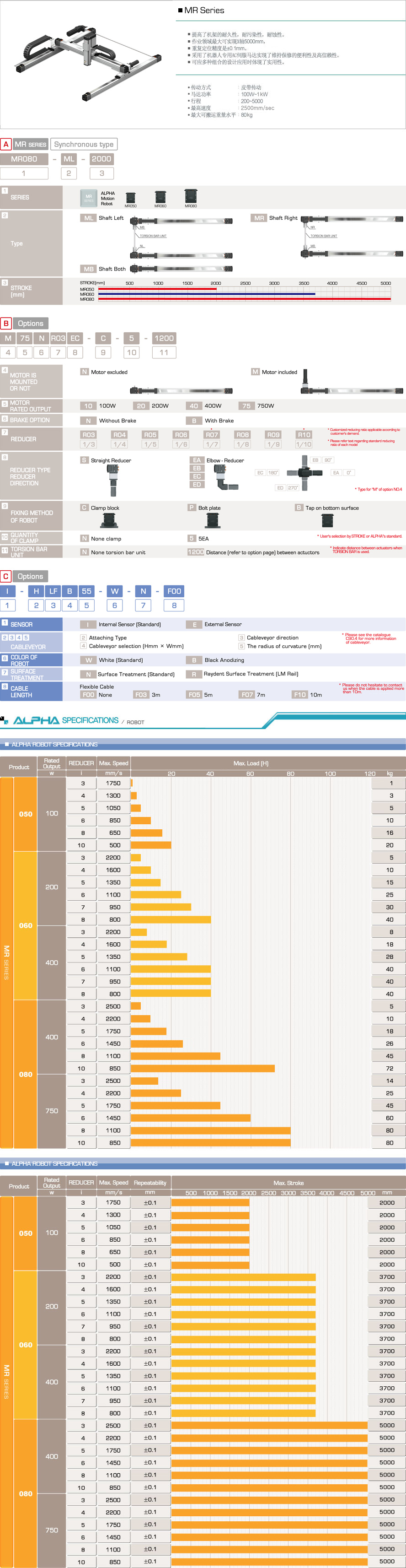Click the MR050 red stroke range bar
406x1568 pixels.
pos(157,289)
